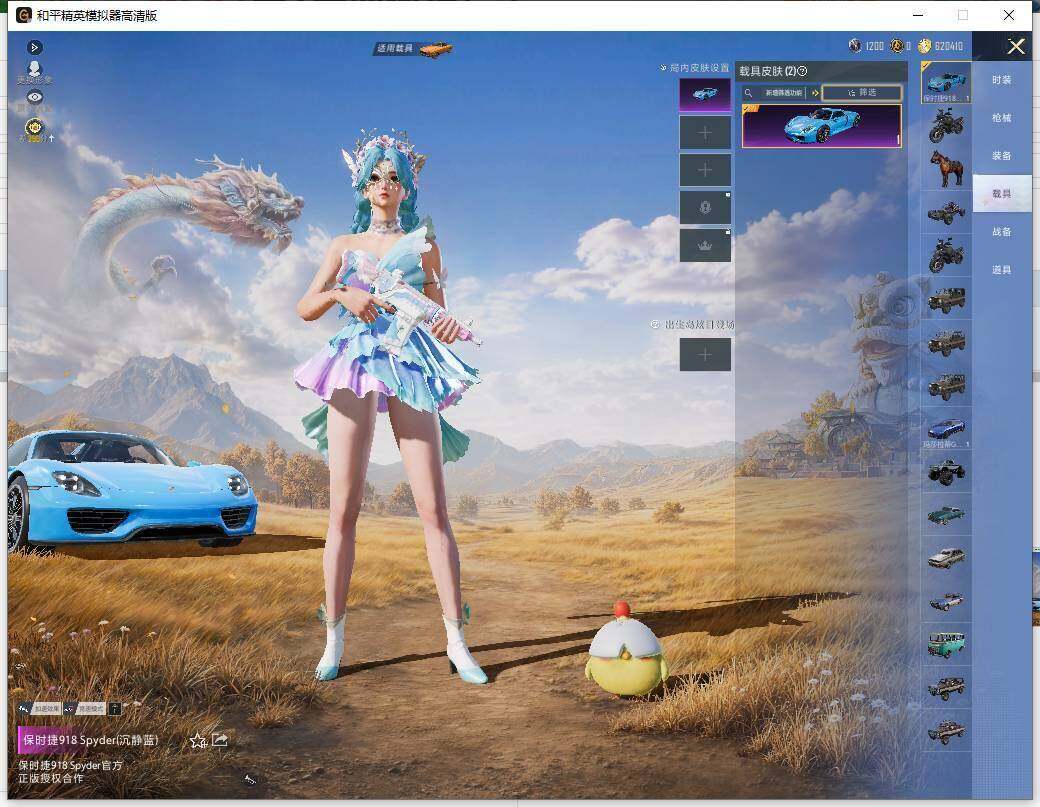Select the Porsche 918 vehicle list thumbnail

pos(946,82)
